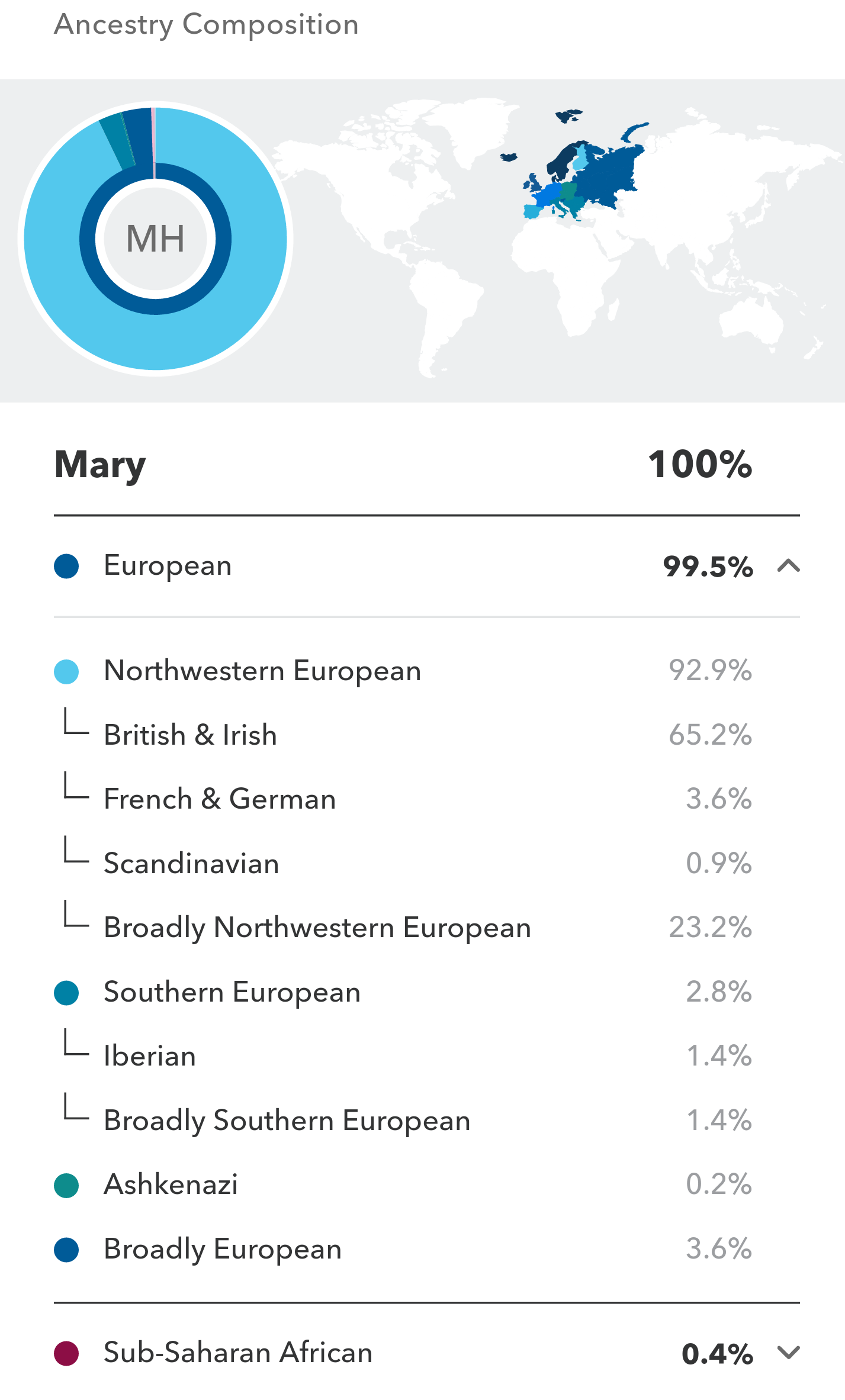Click the Ashkenazi green dot
The width and height of the screenshot is (845, 1400).
(x=66, y=1185)
